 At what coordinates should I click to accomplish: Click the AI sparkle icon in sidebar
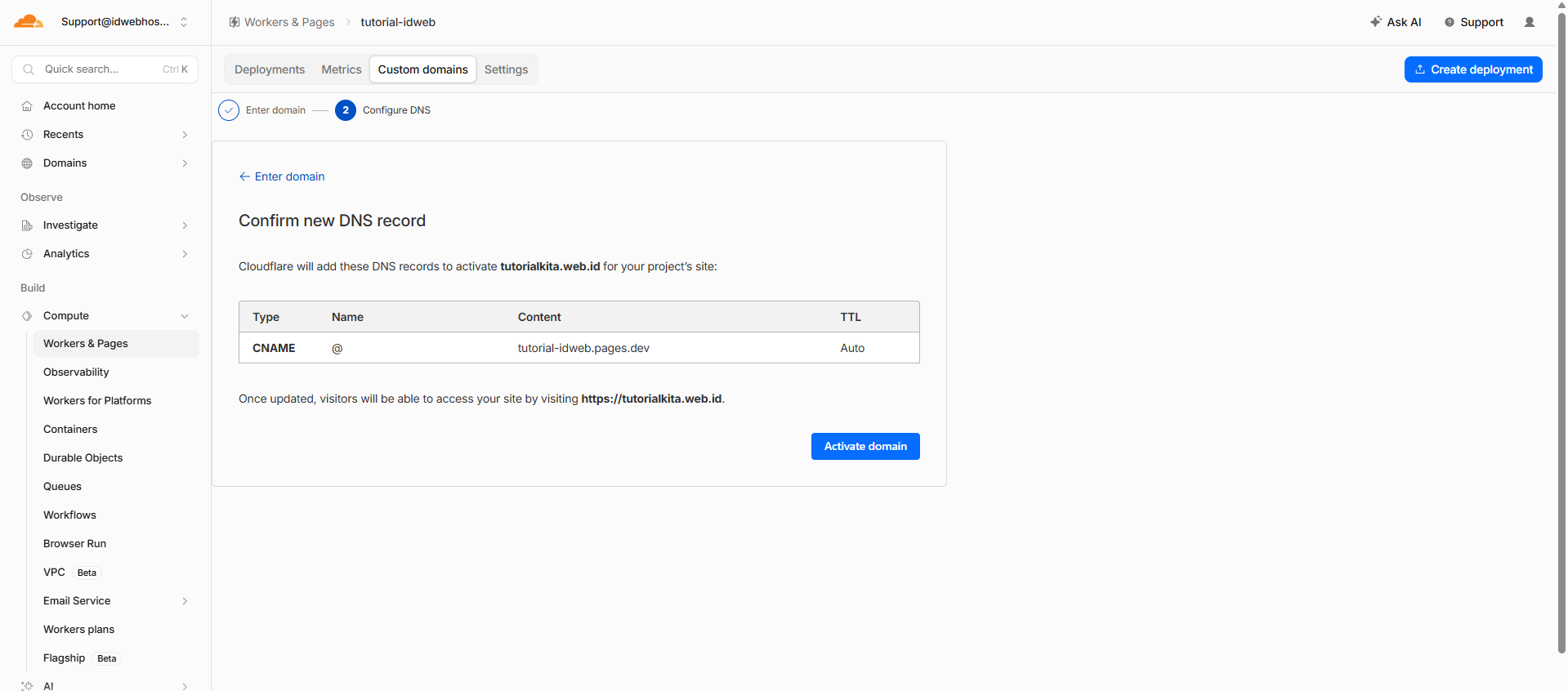pos(27,686)
